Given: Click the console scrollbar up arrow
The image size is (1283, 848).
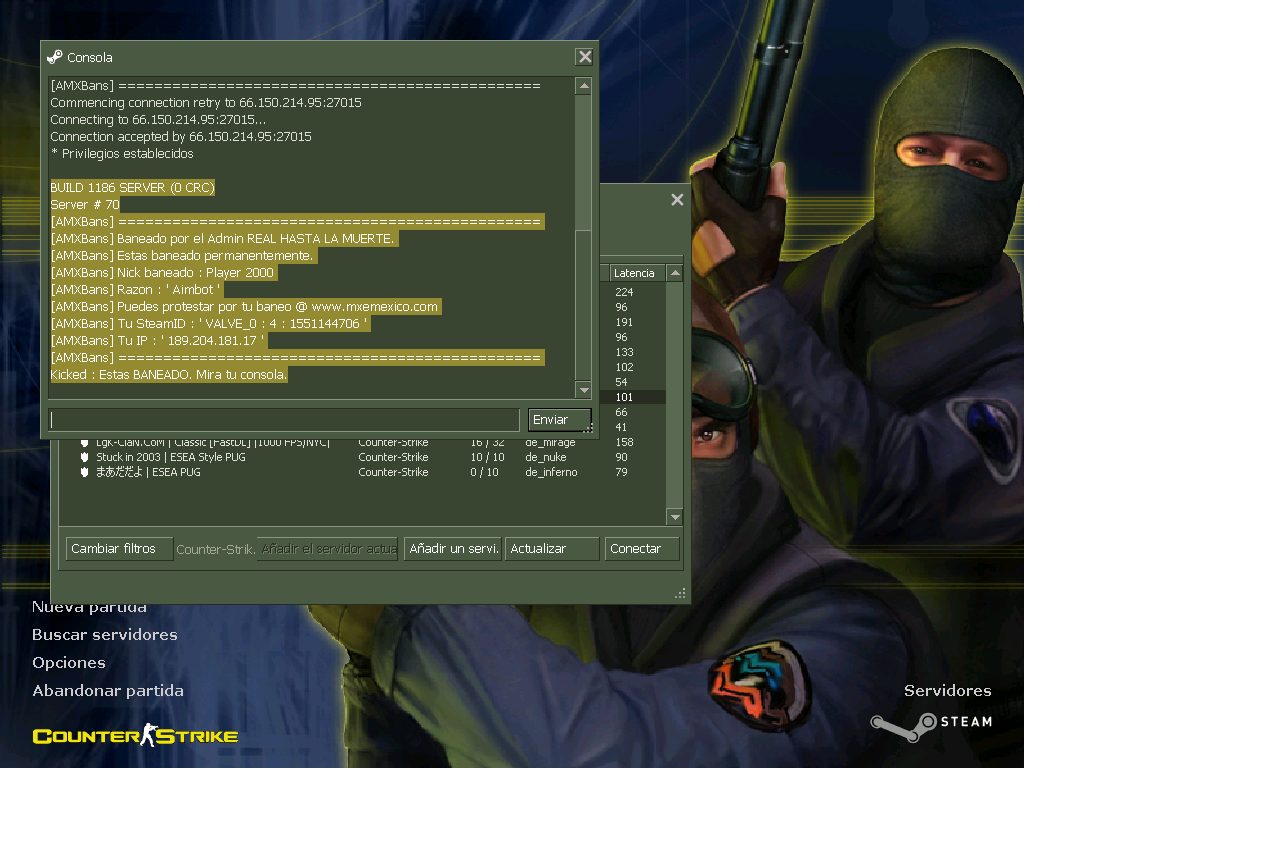Looking at the screenshot, I should pyautogui.click(x=583, y=87).
